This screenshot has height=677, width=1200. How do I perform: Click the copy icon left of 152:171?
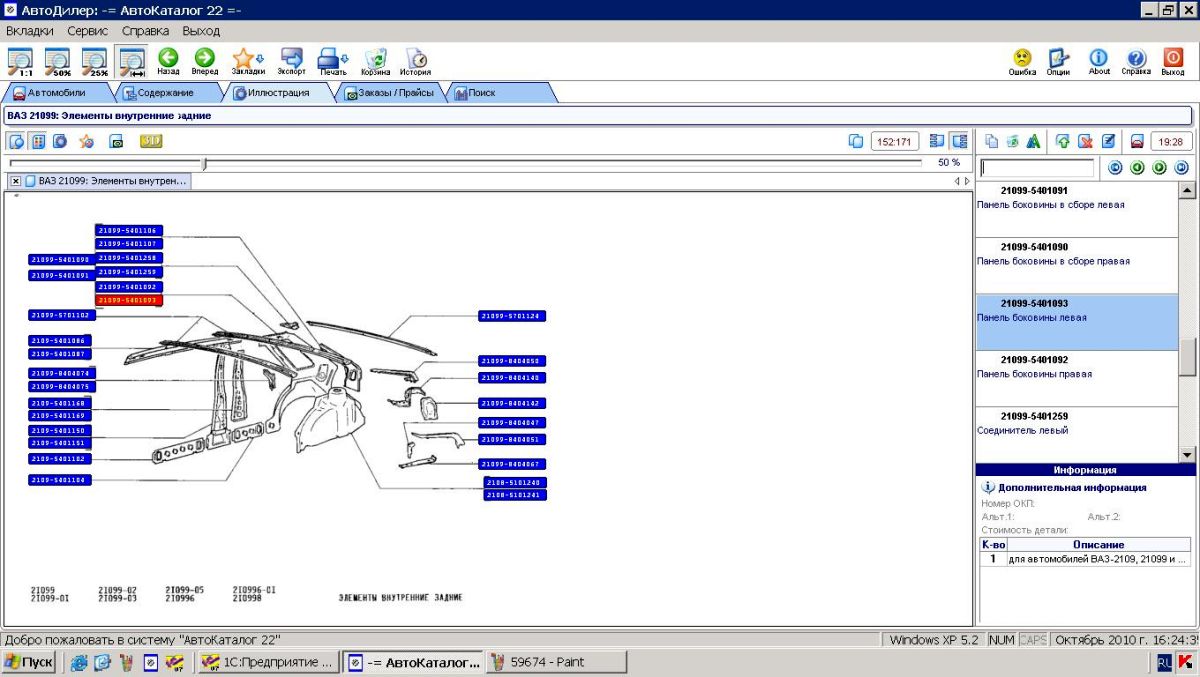855,141
